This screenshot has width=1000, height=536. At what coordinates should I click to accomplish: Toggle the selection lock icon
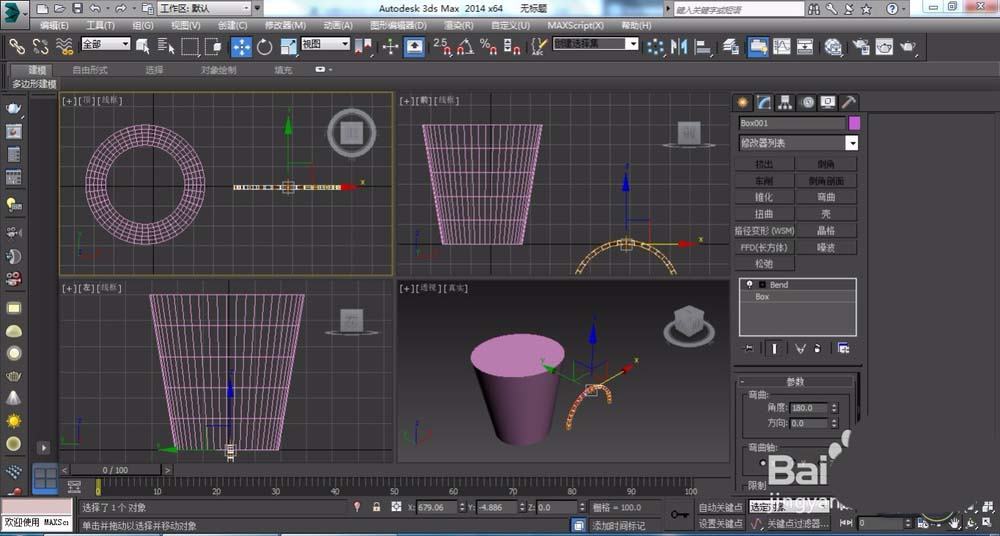(376, 508)
